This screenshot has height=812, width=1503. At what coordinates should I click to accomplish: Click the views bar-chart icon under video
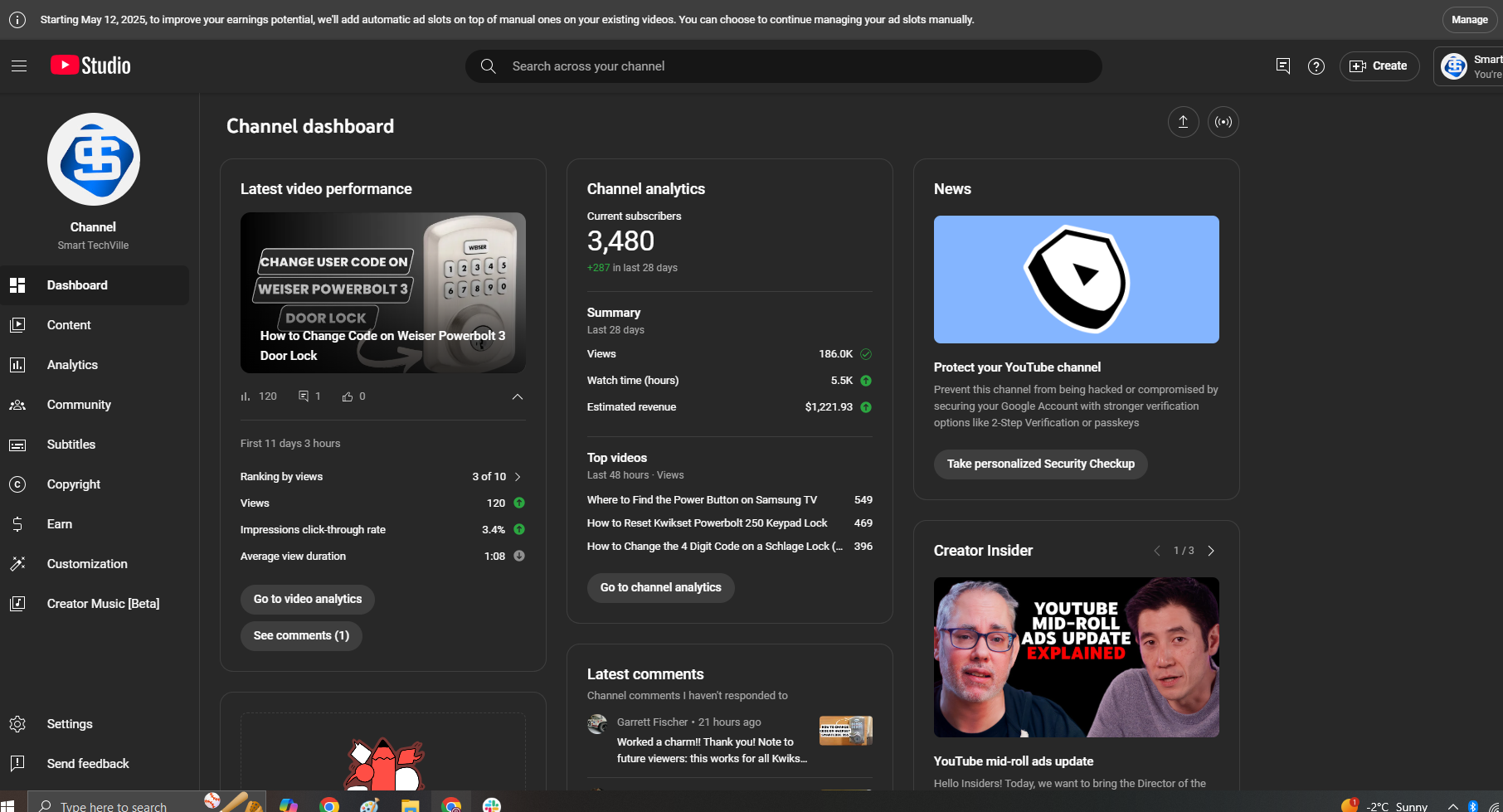(x=246, y=396)
